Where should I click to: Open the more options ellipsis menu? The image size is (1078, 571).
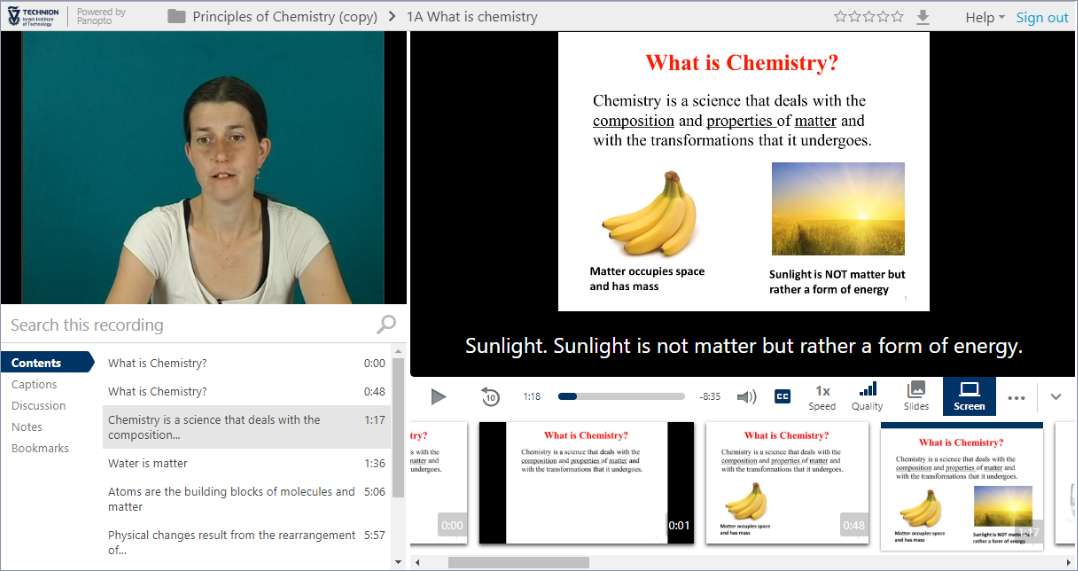pyautogui.click(x=1016, y=397)
